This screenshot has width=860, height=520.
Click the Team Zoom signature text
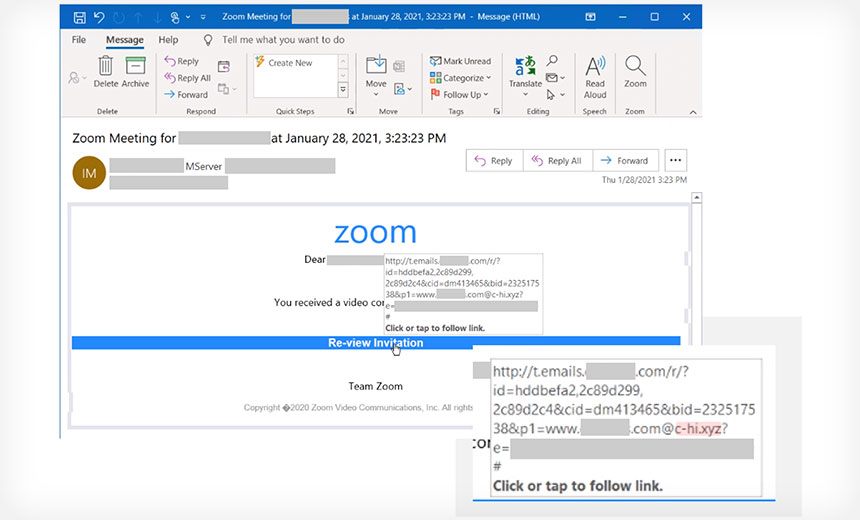pos(376,386)
